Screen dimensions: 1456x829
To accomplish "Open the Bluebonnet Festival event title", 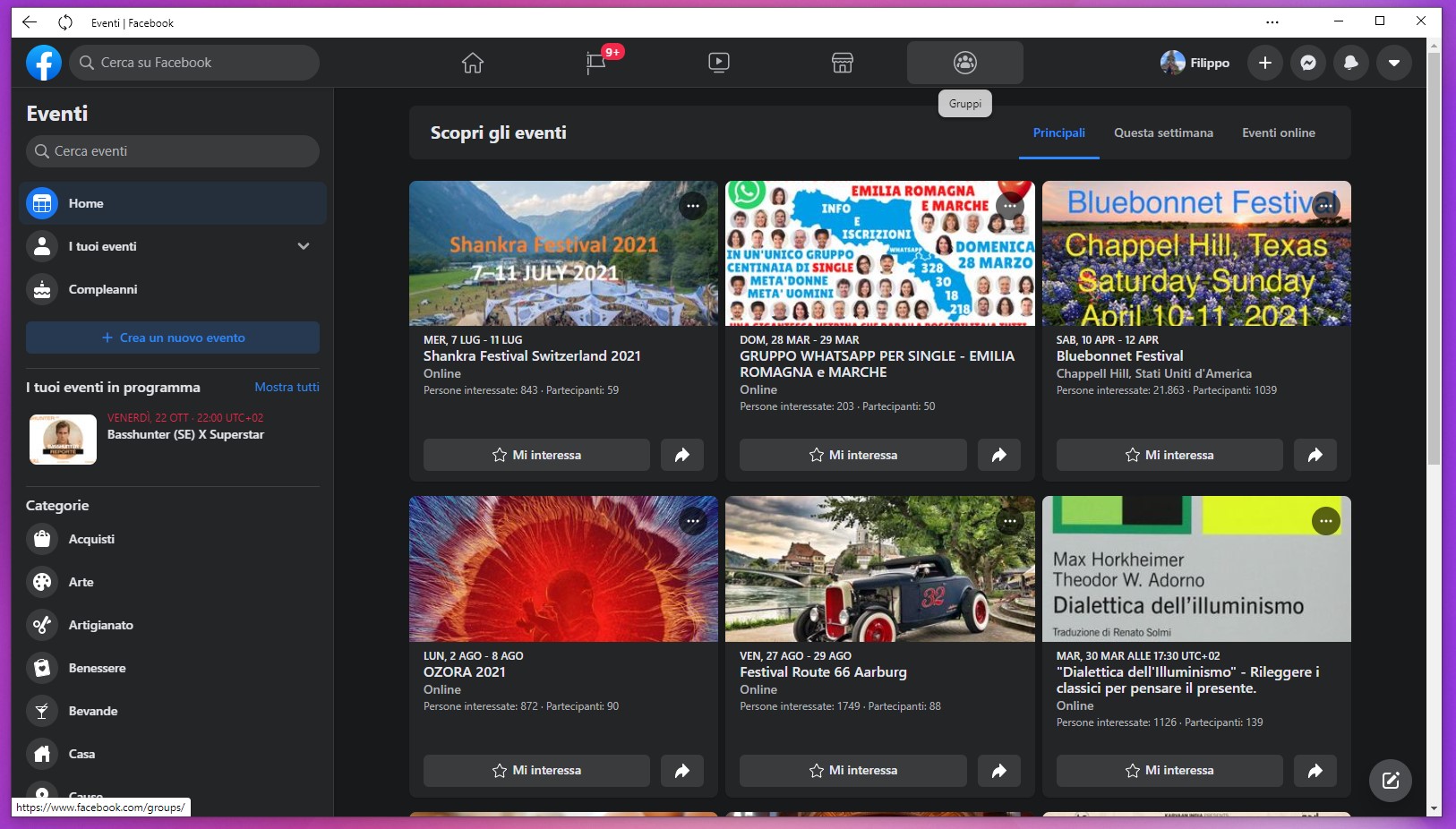I will click(1119, 355).
